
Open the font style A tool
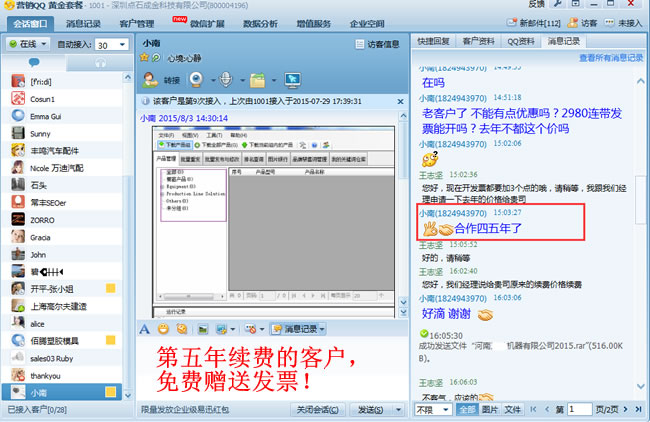point(144,329)
